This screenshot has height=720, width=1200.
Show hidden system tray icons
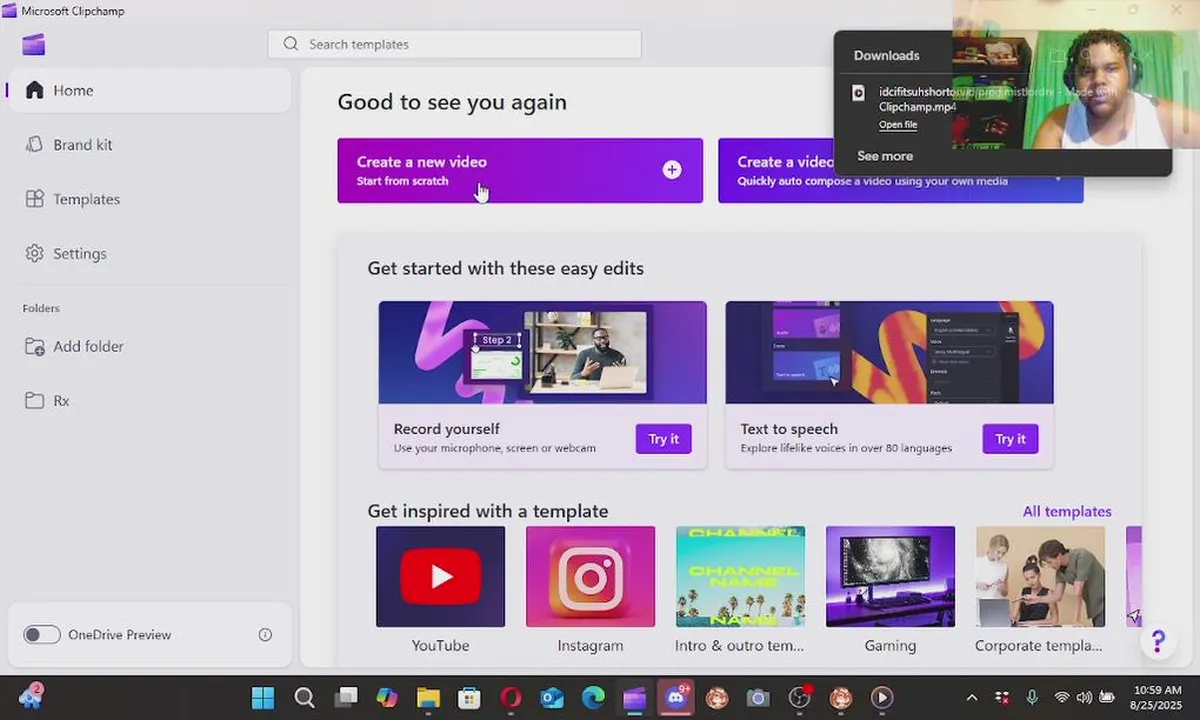[971, 698]
